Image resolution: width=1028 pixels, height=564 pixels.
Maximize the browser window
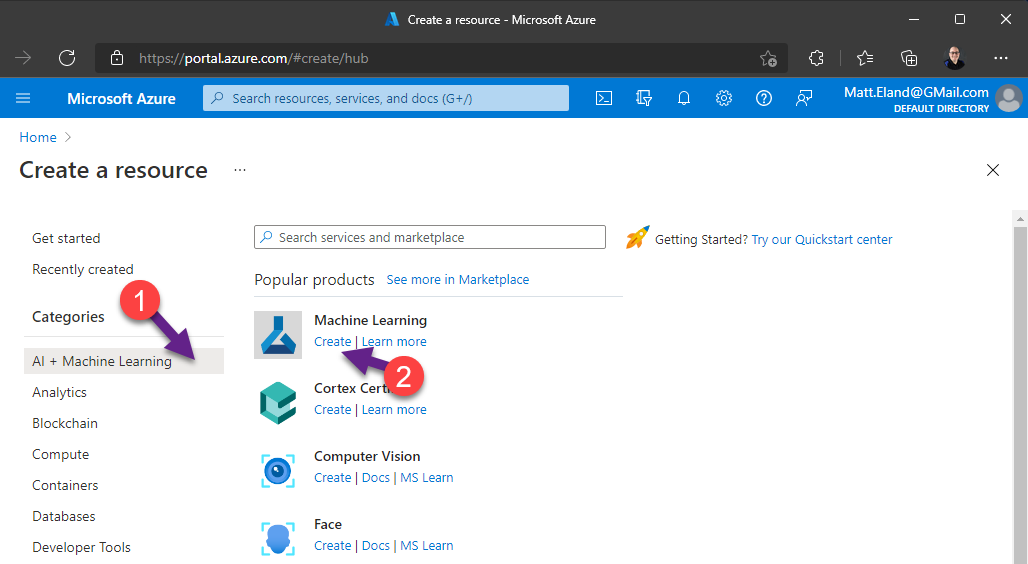click(x=960, y=20)
